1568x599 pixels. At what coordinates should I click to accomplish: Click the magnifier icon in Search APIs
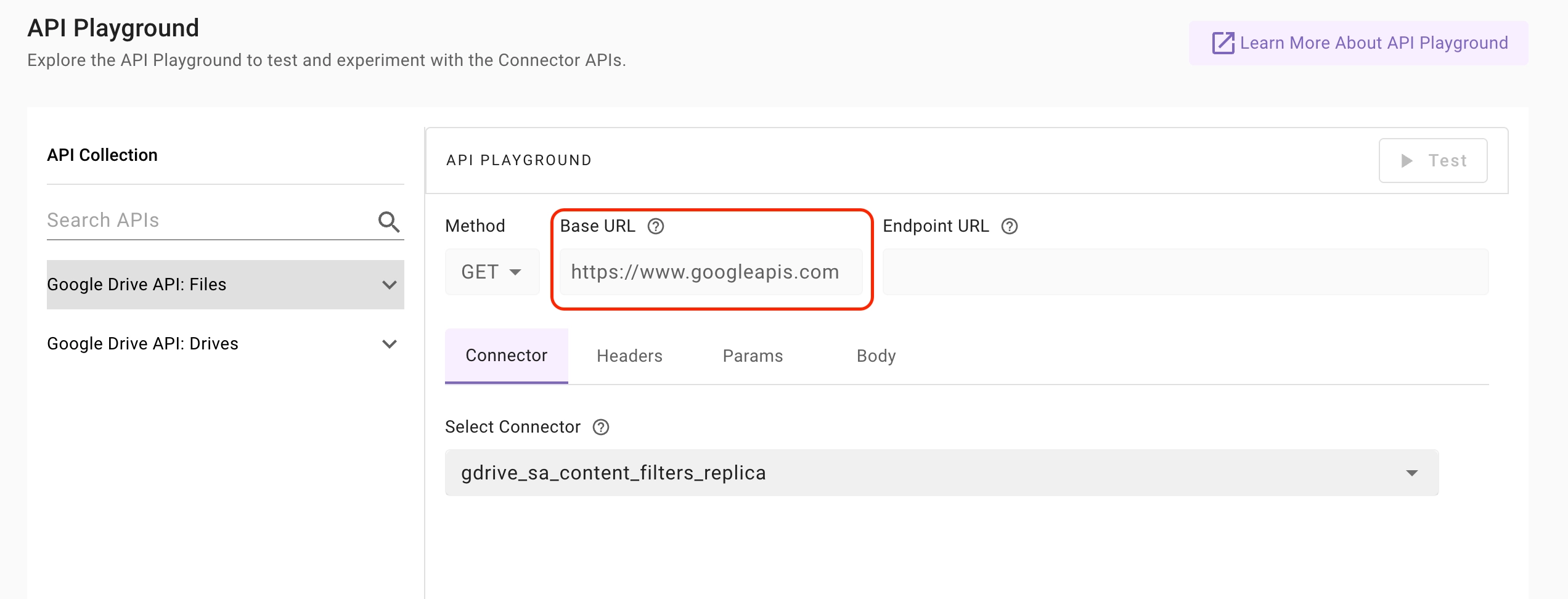pyautogui.click(x=389, y=221)
